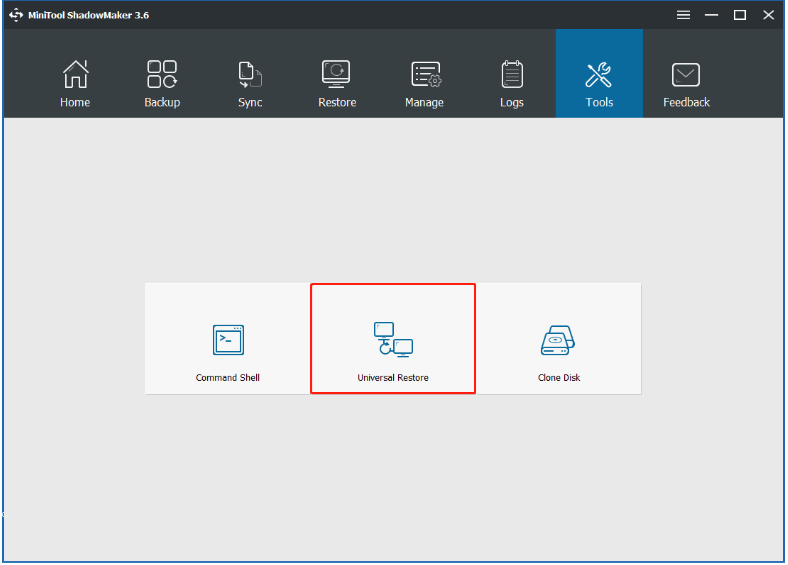
Task: Open the Feedback tab
Action: coord(686,83)
